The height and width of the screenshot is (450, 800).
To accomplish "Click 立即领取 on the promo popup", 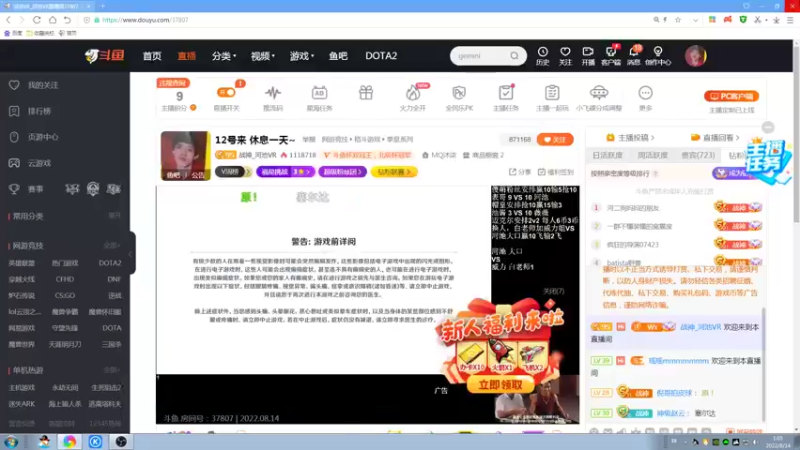I will (x=500, y=385).
